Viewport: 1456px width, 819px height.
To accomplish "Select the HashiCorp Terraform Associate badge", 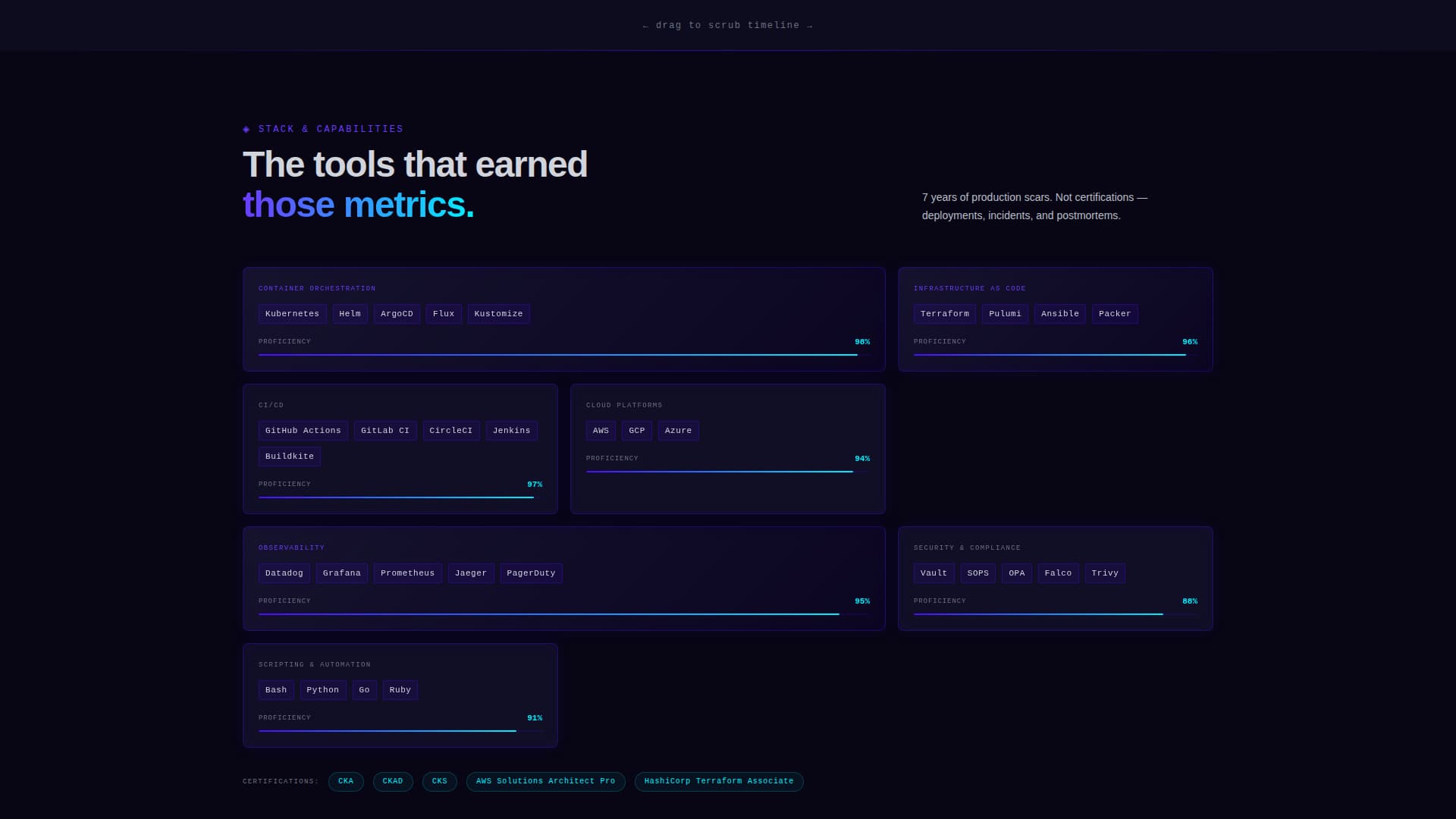I will pyautogui.click(x=719, y=782).
